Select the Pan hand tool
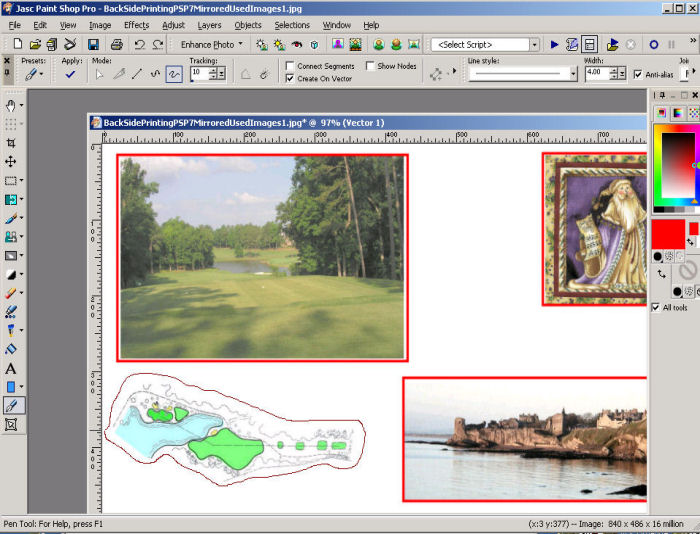Viewport: 700px width, 534px height. click(11, 105)
